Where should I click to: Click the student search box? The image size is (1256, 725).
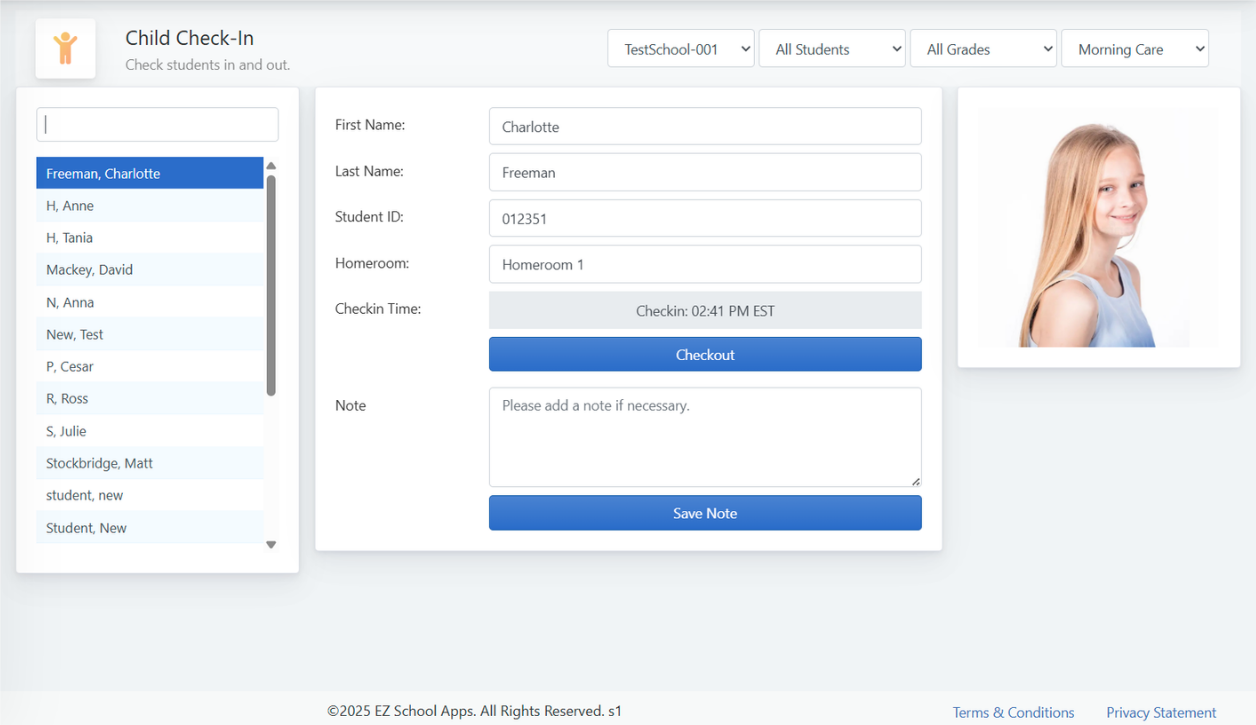tap(156, 124)
